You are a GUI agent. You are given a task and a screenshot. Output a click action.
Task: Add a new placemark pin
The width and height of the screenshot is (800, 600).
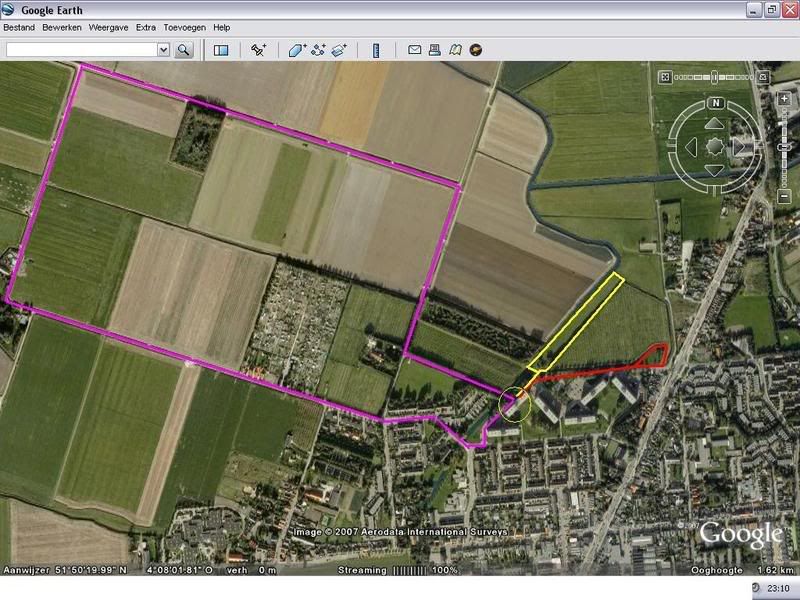(x=258, y=49)
